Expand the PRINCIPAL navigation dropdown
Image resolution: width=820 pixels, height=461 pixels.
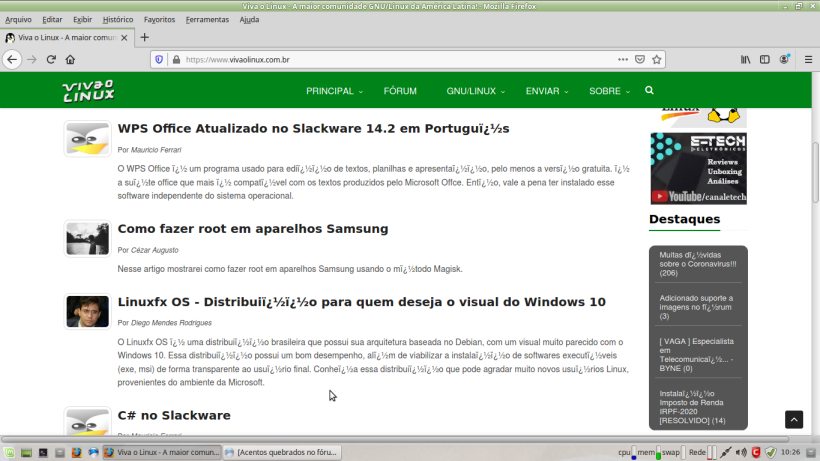pos(334,91)
